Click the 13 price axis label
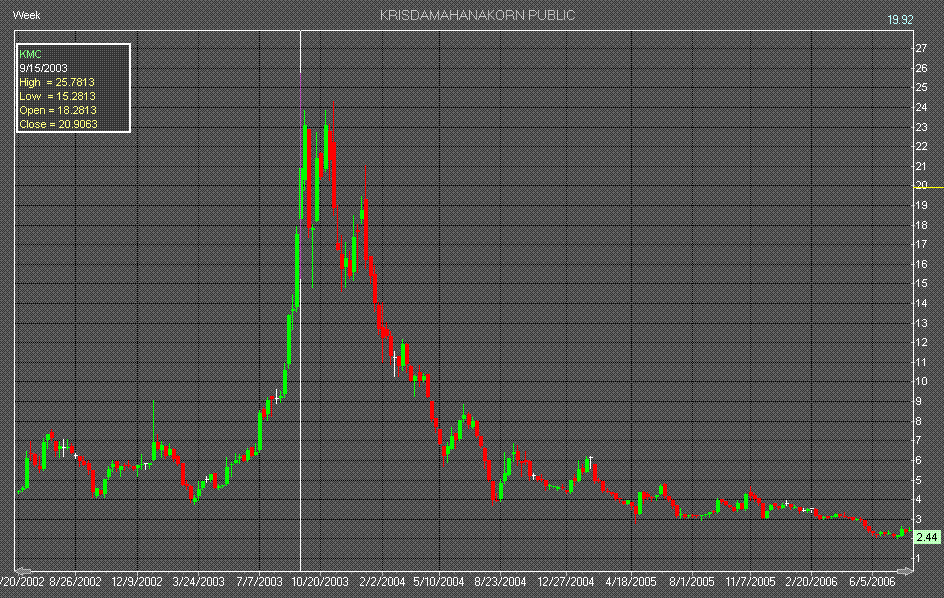 click(x=921, y=323)
